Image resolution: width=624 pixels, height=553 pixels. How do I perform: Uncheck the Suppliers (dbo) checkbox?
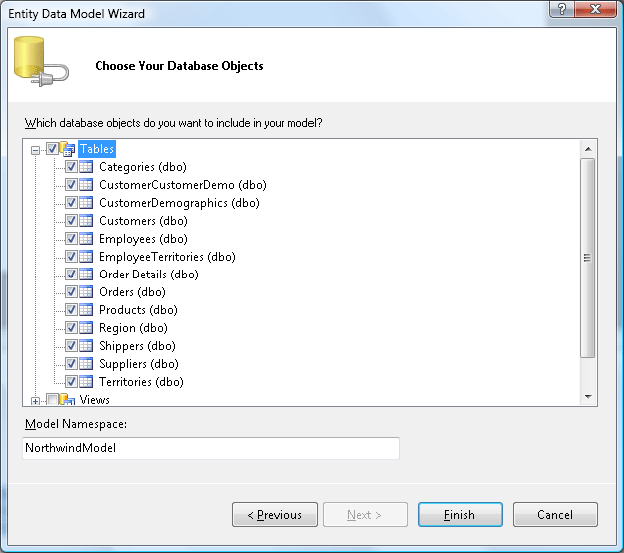point(71,363)
